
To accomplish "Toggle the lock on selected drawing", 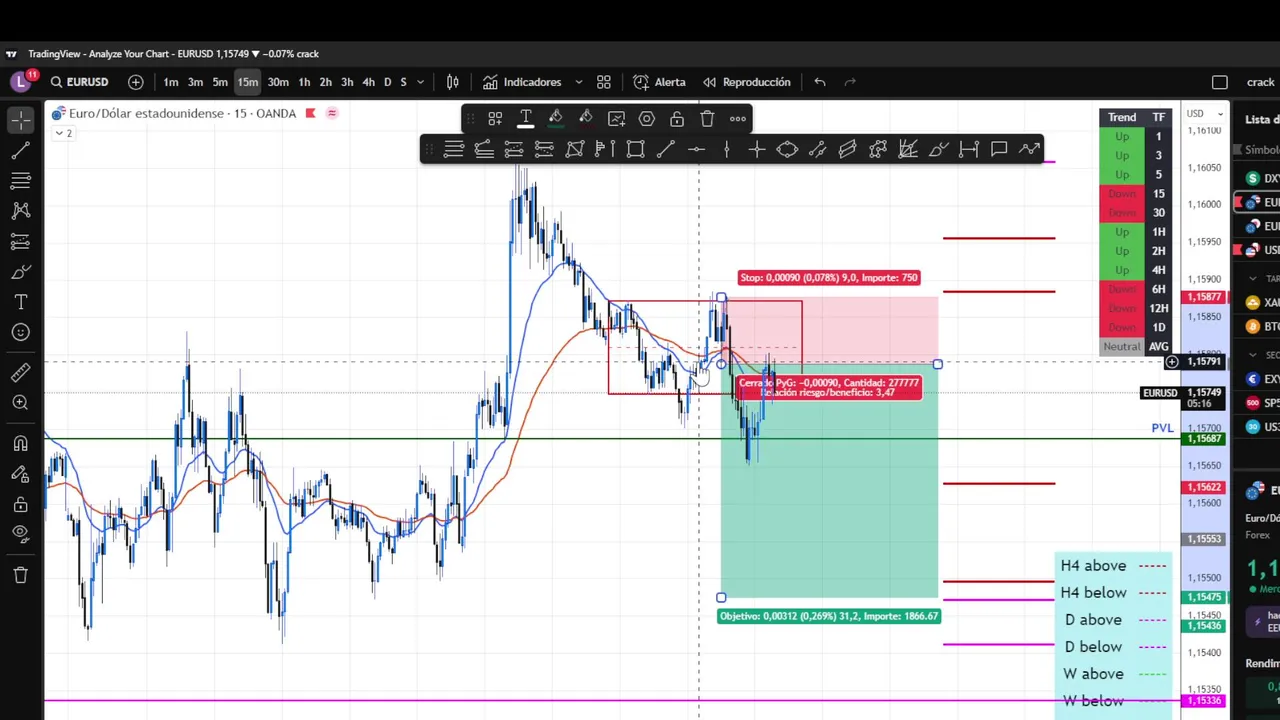I will coord(677,119).
